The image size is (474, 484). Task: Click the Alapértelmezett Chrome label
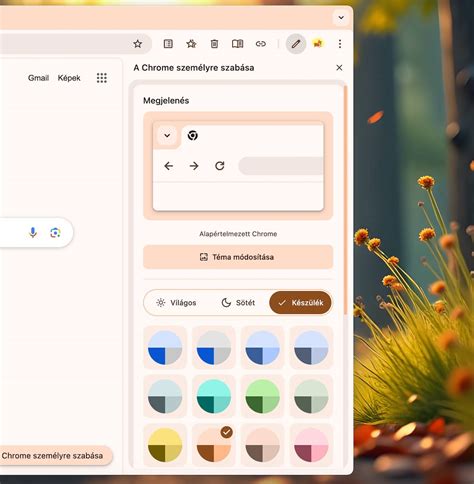click(238, 234)
